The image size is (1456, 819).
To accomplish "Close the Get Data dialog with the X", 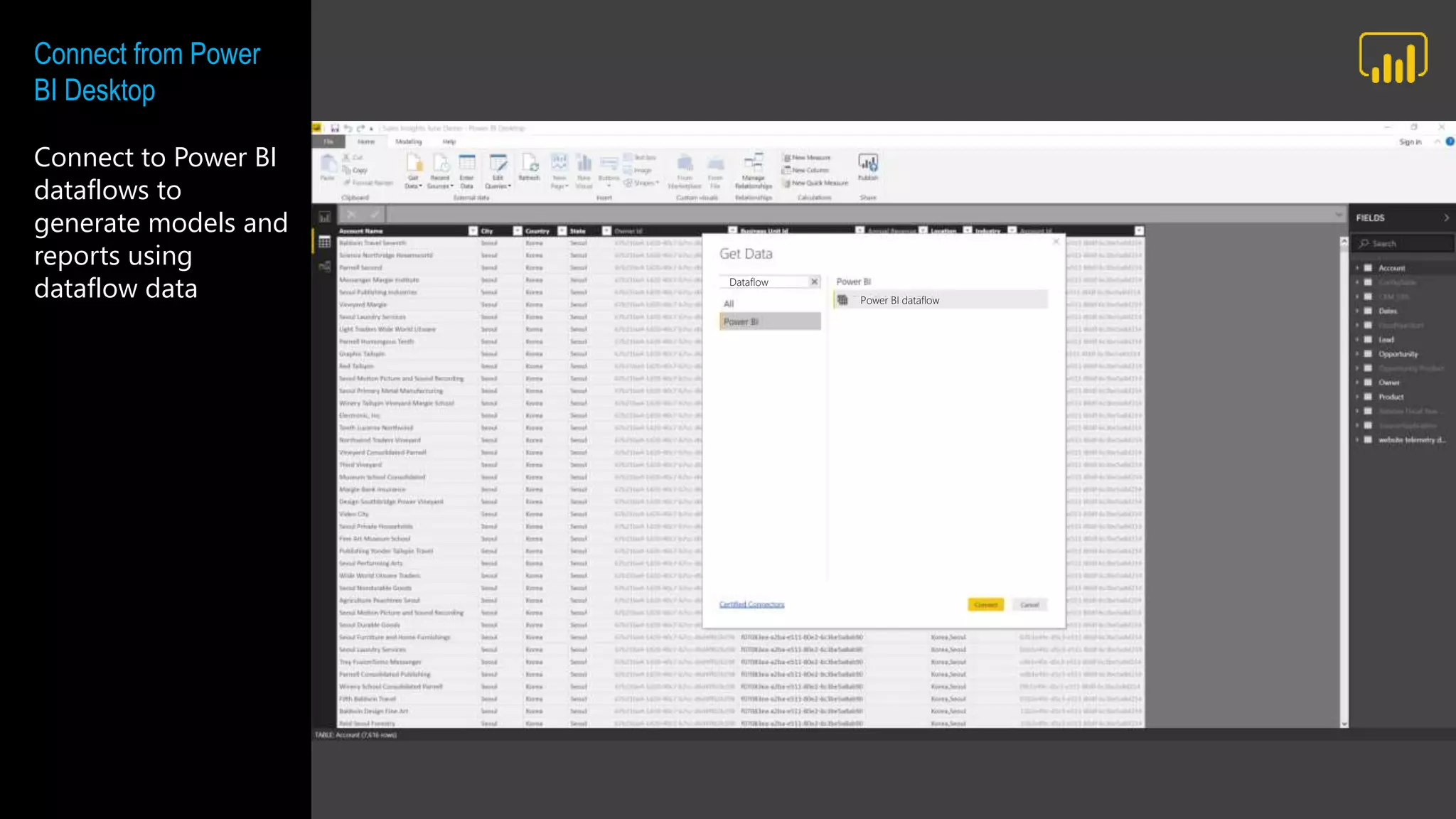I will [x=1056, y=242].
